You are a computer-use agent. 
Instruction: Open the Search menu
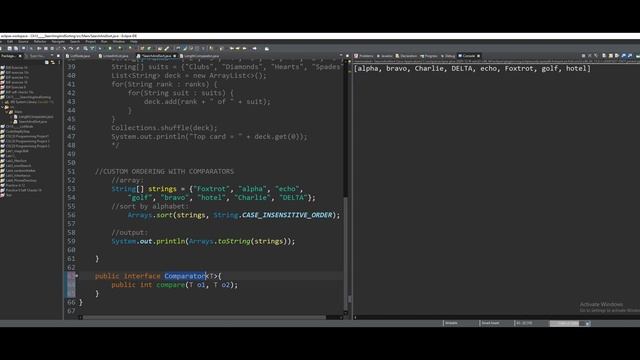[75, 42]
